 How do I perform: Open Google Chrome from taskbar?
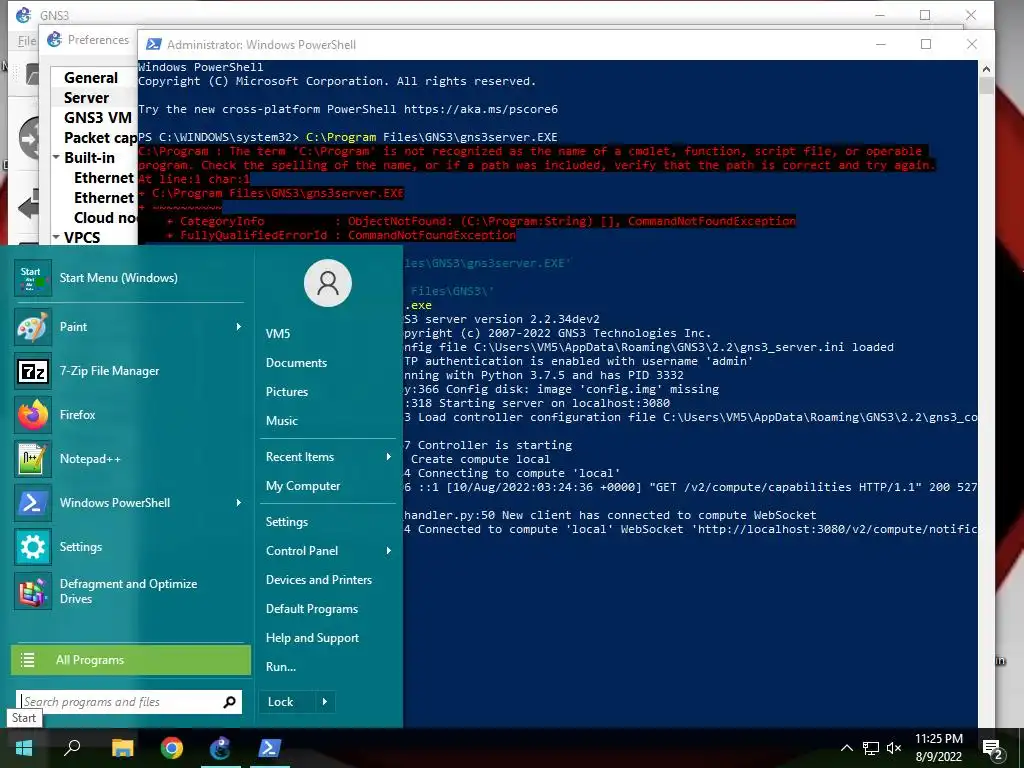(172, 748)
